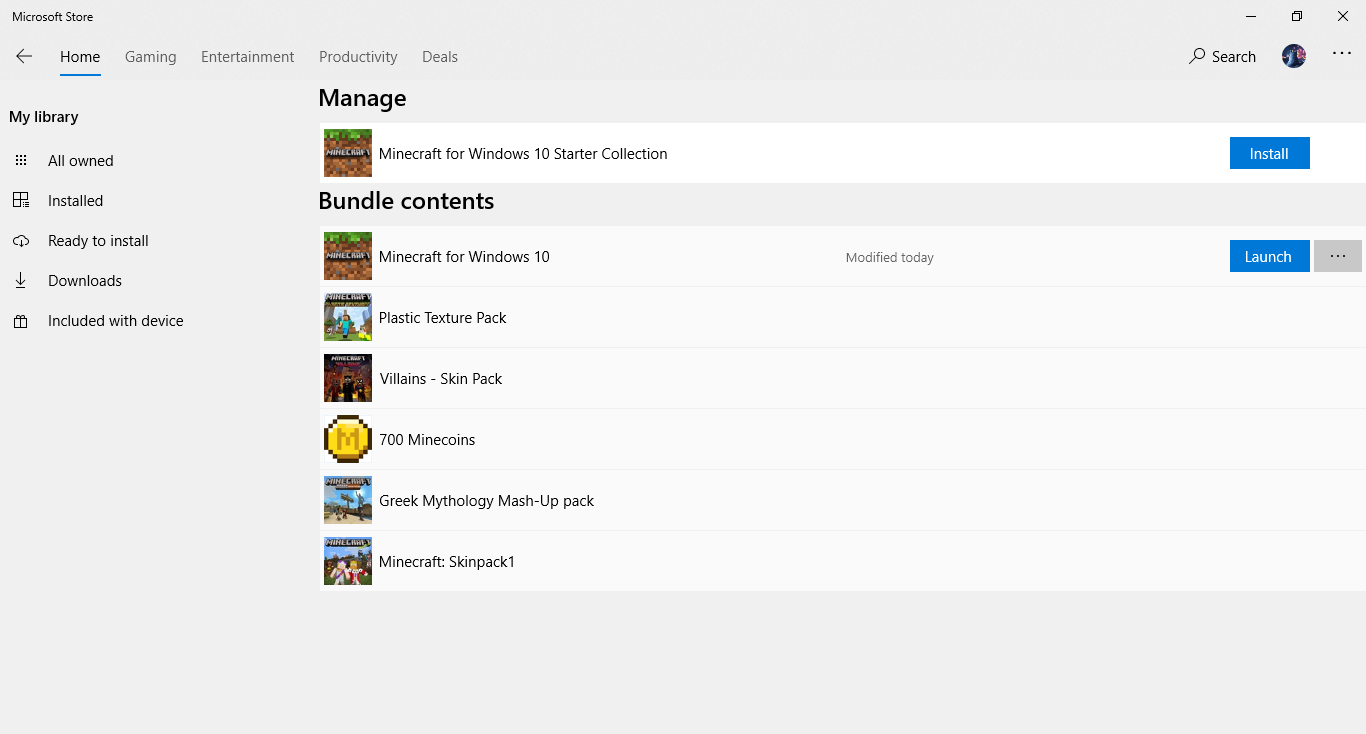
Task: Open Included with device section
Action: coord(116,321)
